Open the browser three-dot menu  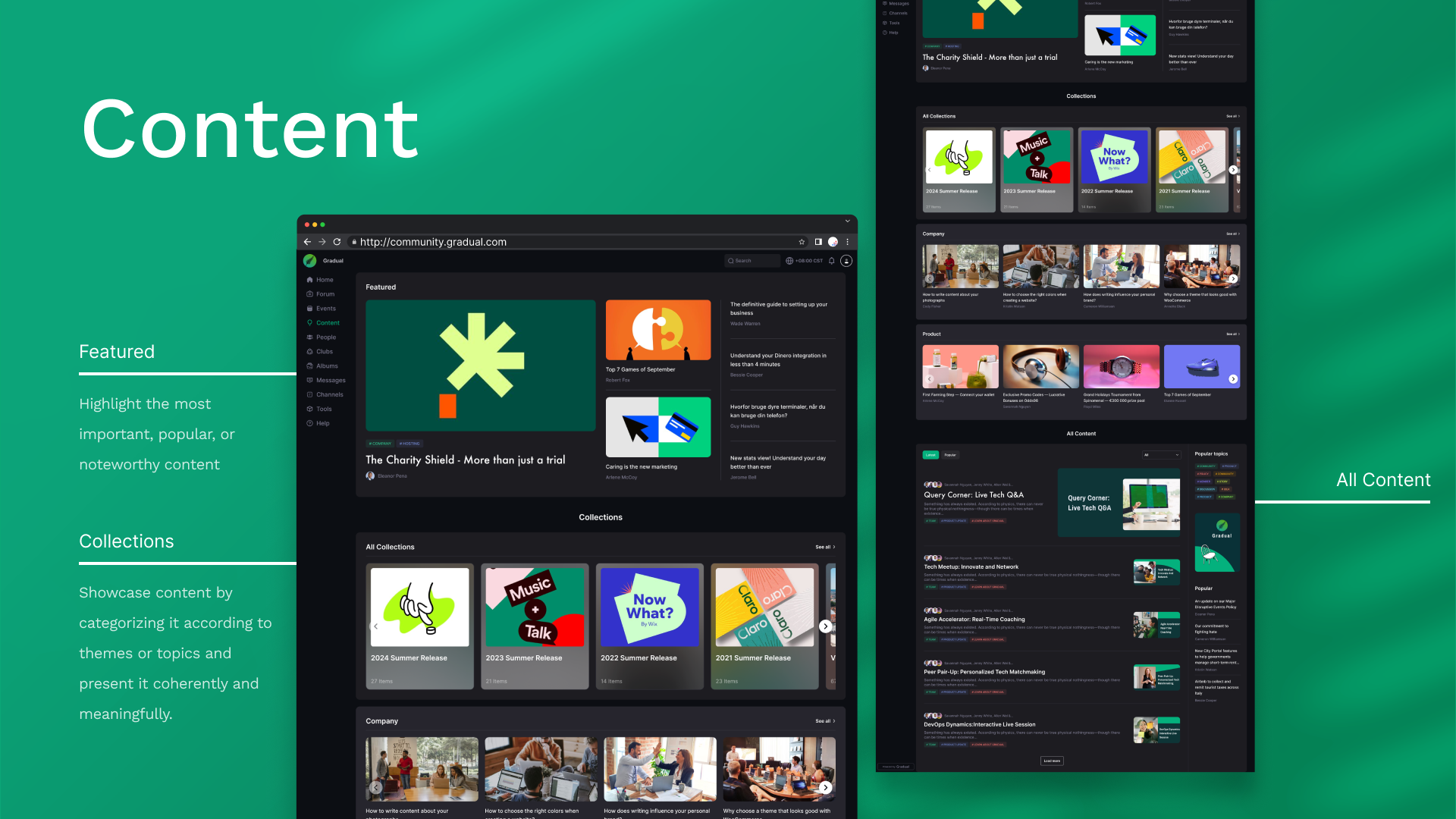click(x=848, y=242)
